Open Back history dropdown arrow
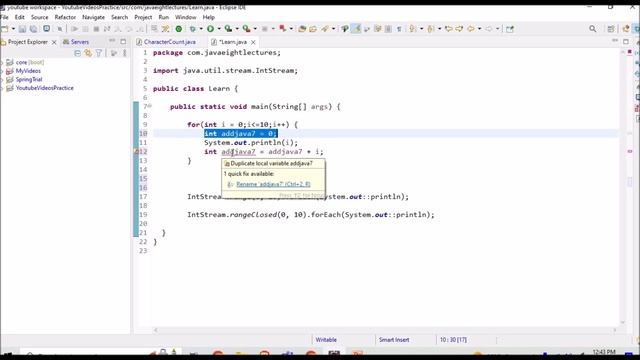This screenshot has height=360, width=640. coord(480,29)
